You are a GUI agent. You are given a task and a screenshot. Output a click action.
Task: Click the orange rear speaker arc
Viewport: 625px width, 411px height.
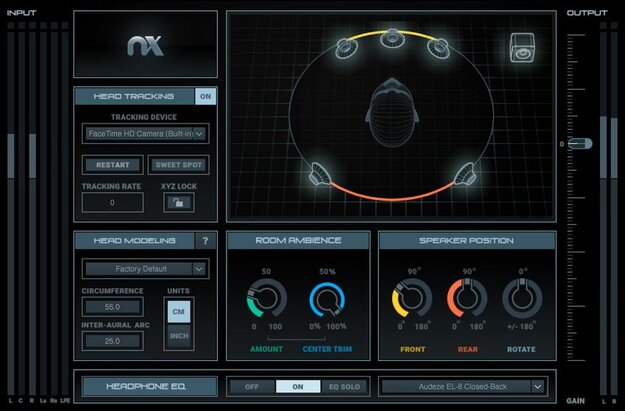pyautogui.click(x=393, y=197)
